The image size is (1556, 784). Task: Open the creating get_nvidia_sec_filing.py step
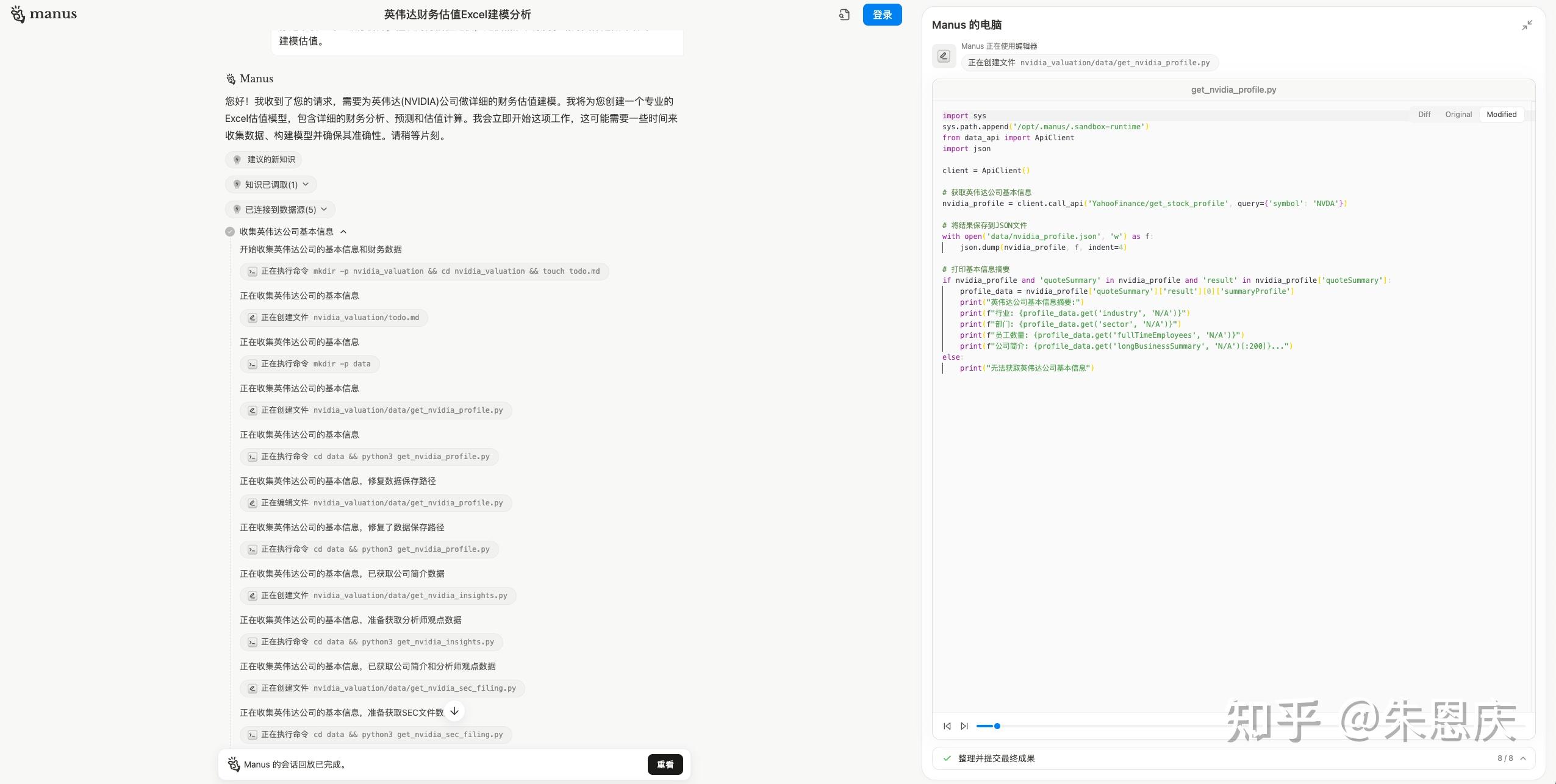pos(382,688)
